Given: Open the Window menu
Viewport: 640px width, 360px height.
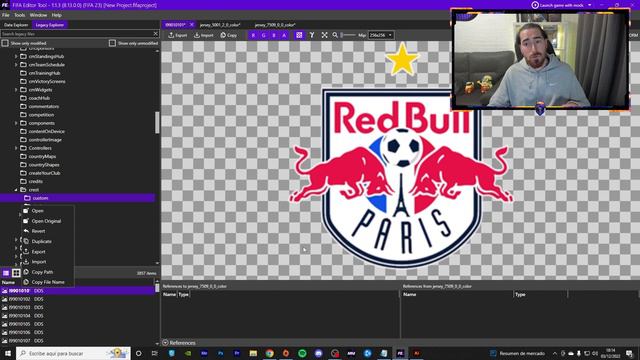Looking at the screenshot, I should pyautogui.click(x=38, y=15).
